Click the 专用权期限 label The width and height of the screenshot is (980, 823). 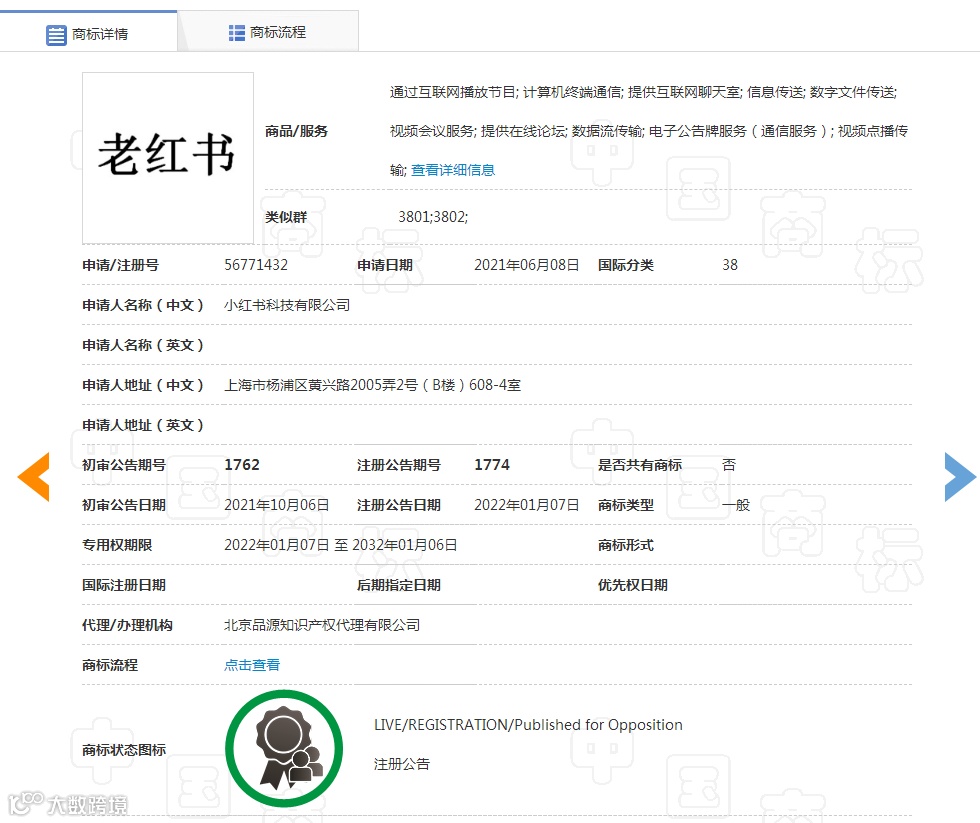click(117, 545)
